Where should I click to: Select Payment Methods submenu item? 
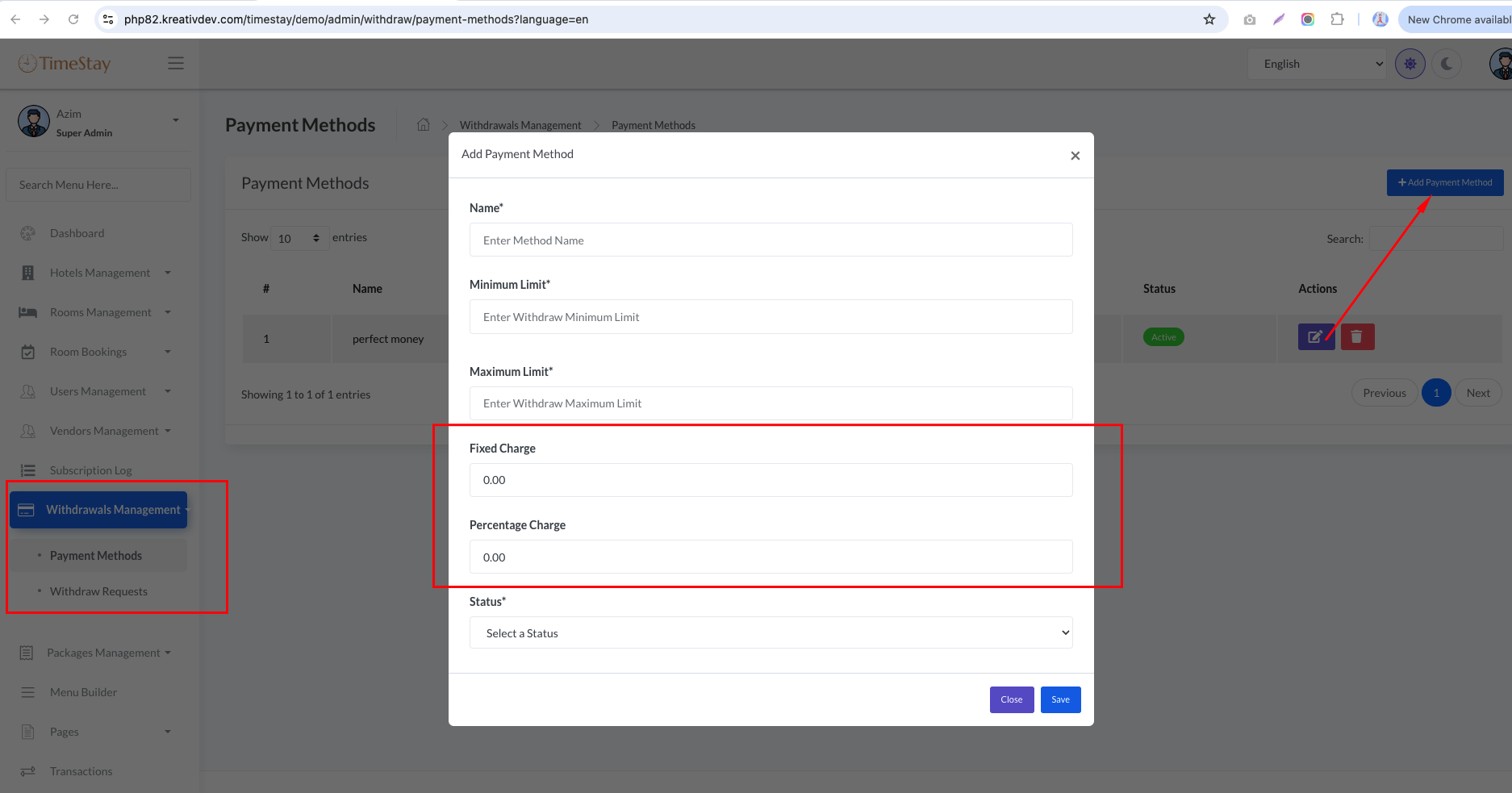pos(98,556)
